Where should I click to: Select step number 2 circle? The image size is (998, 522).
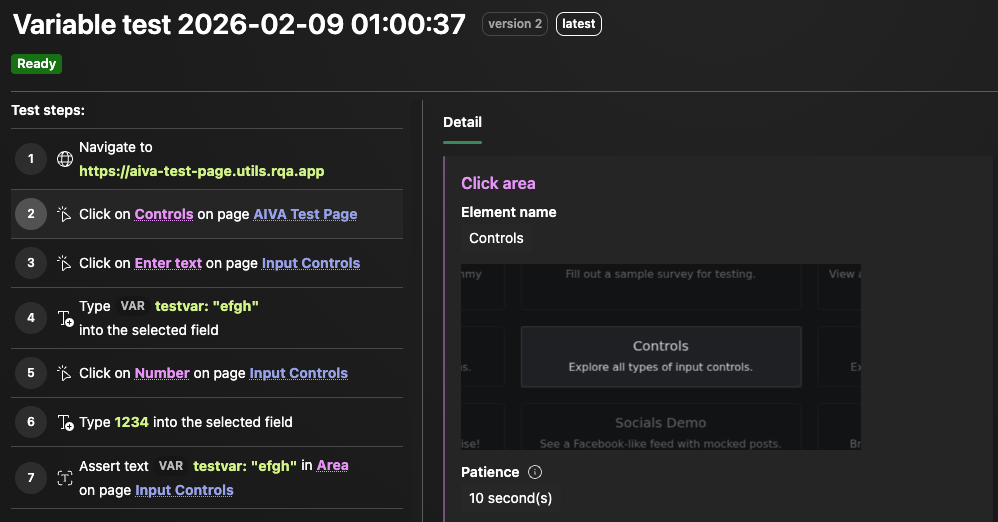point(31,214)
